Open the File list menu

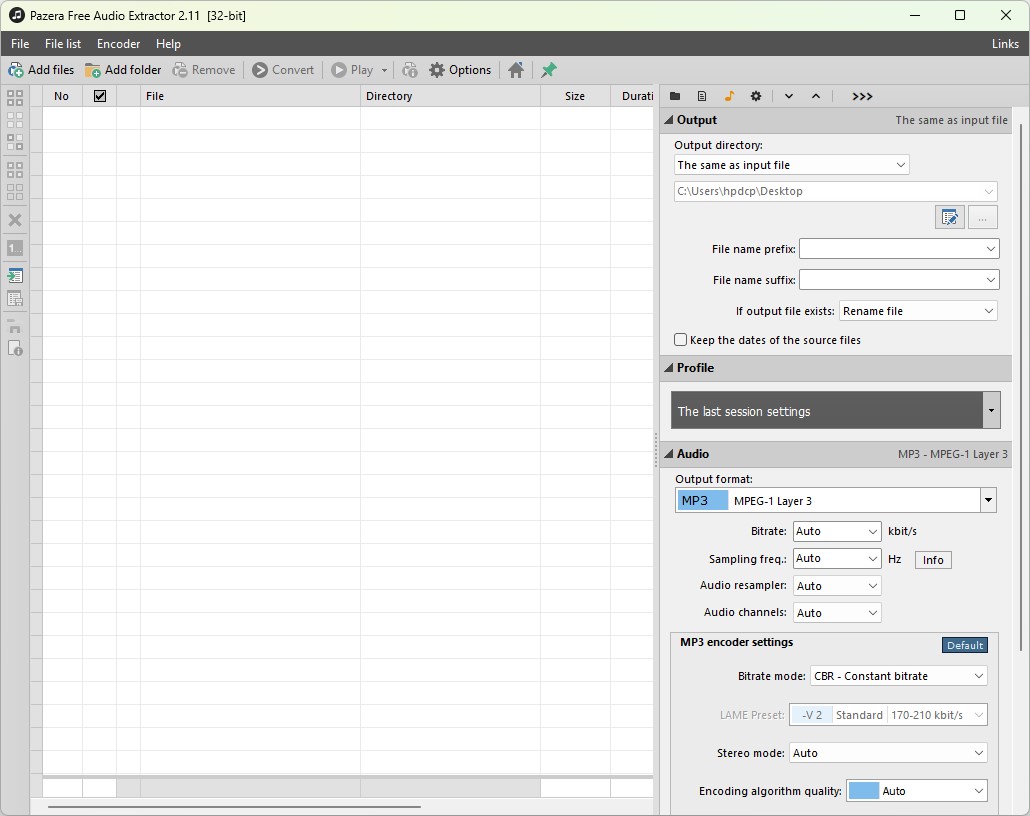(x=63, y=43)
